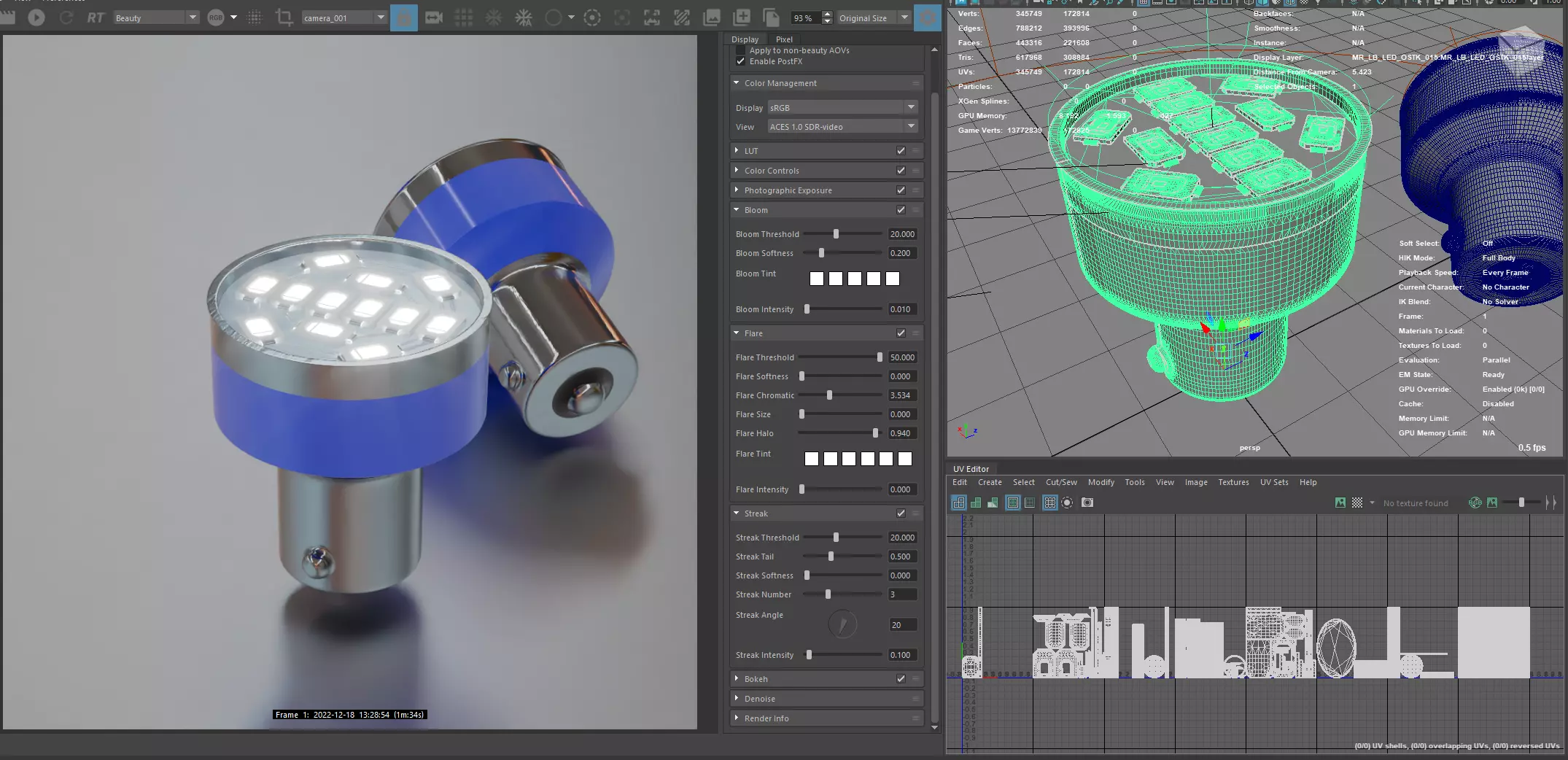Click the Streak Angle dial

pos(842,624)
